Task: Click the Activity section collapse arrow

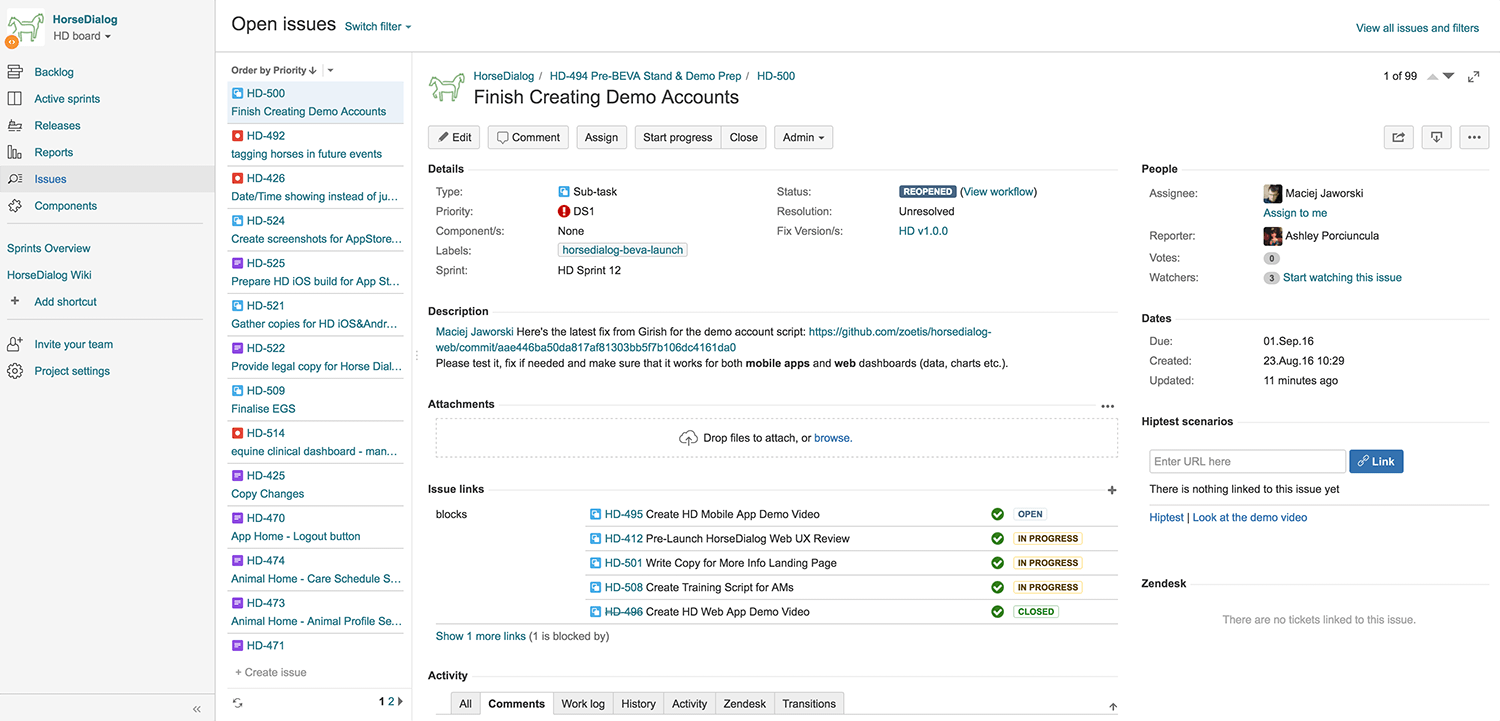Action: tap(1113, 707)
